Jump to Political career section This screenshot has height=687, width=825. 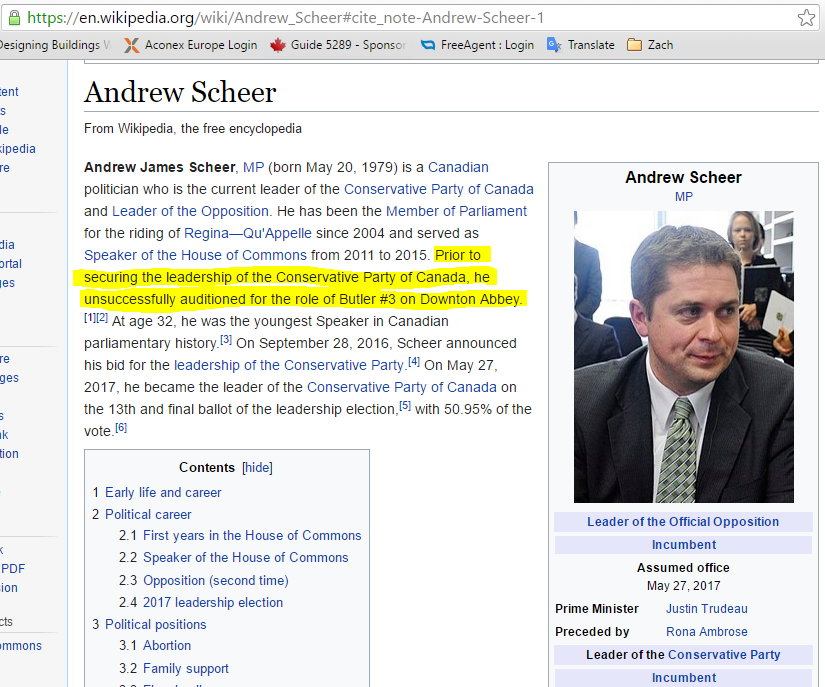pos(148,514)
